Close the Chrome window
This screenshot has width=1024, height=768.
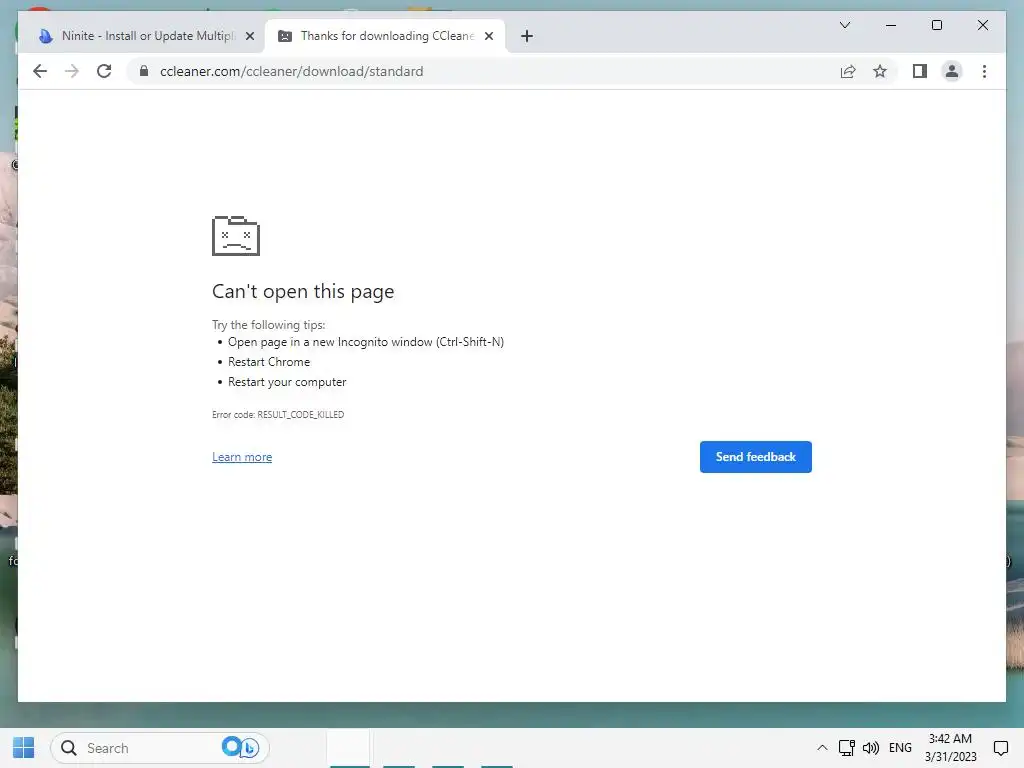point(982,25)
